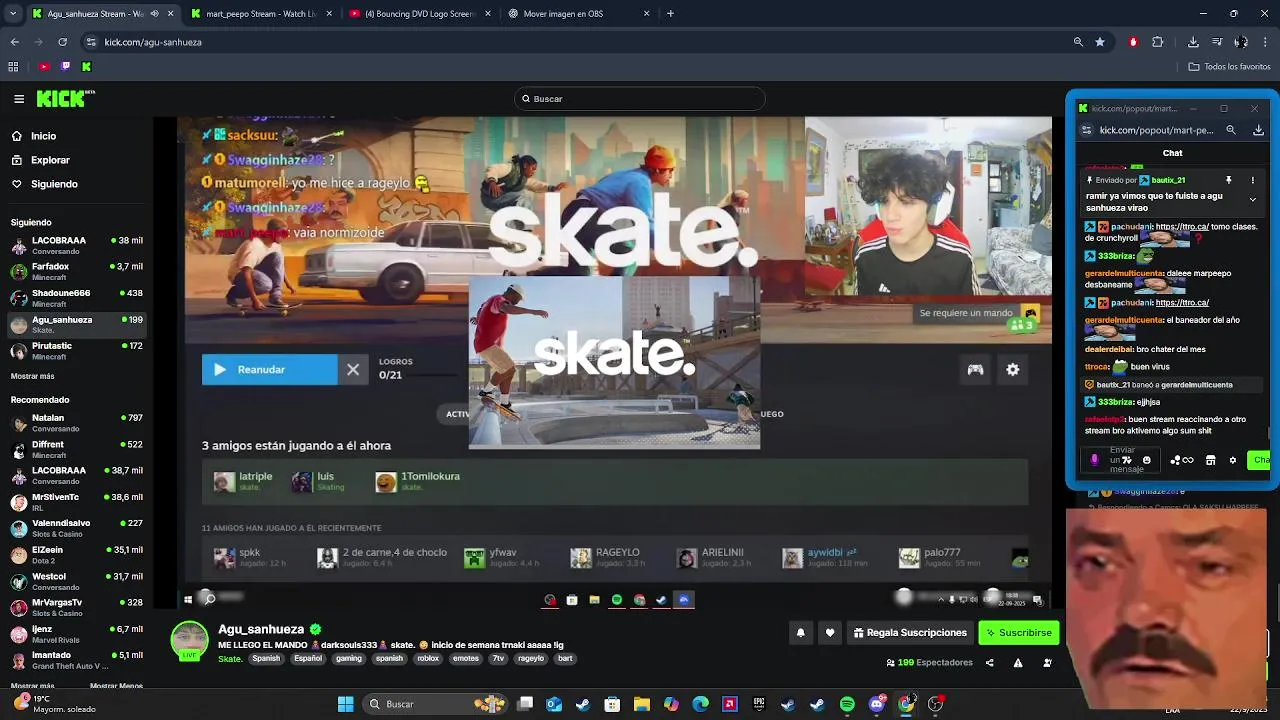Open Spotify from the Windows taskbar
The image size is (1280, 720).
tap(847, 704)
